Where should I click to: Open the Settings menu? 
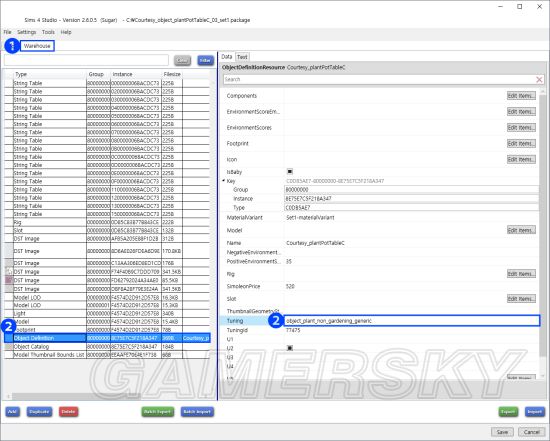[27, 32]
